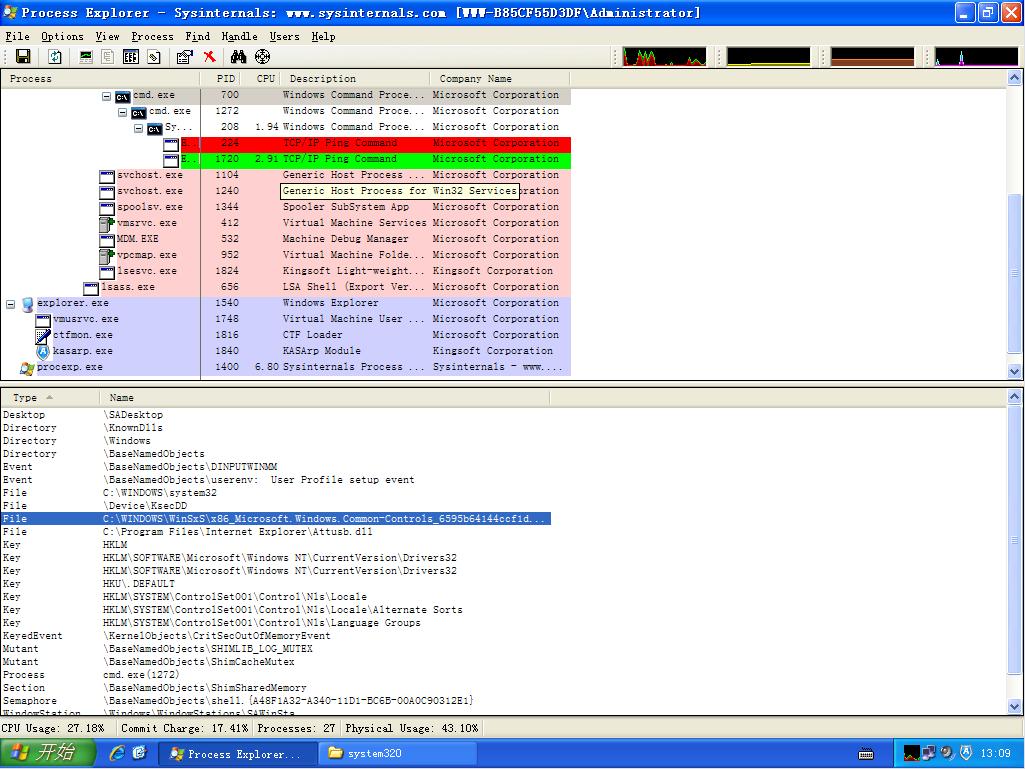Open the Options menu

click(62, 36)
